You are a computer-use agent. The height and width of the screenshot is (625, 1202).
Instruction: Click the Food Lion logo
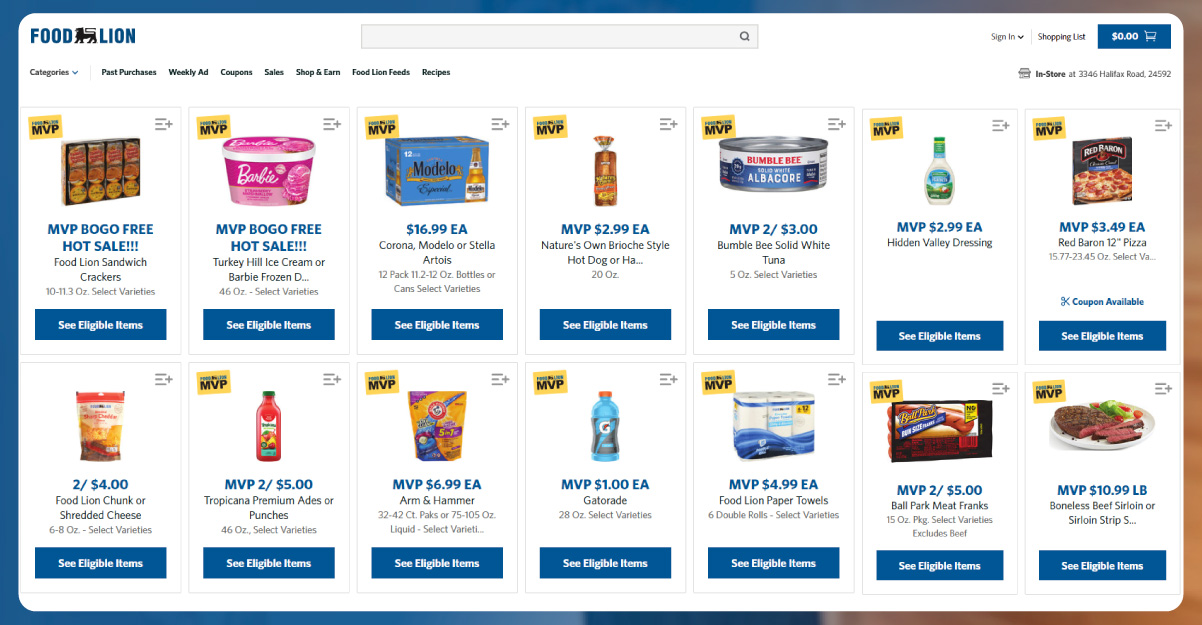point(83,36)
